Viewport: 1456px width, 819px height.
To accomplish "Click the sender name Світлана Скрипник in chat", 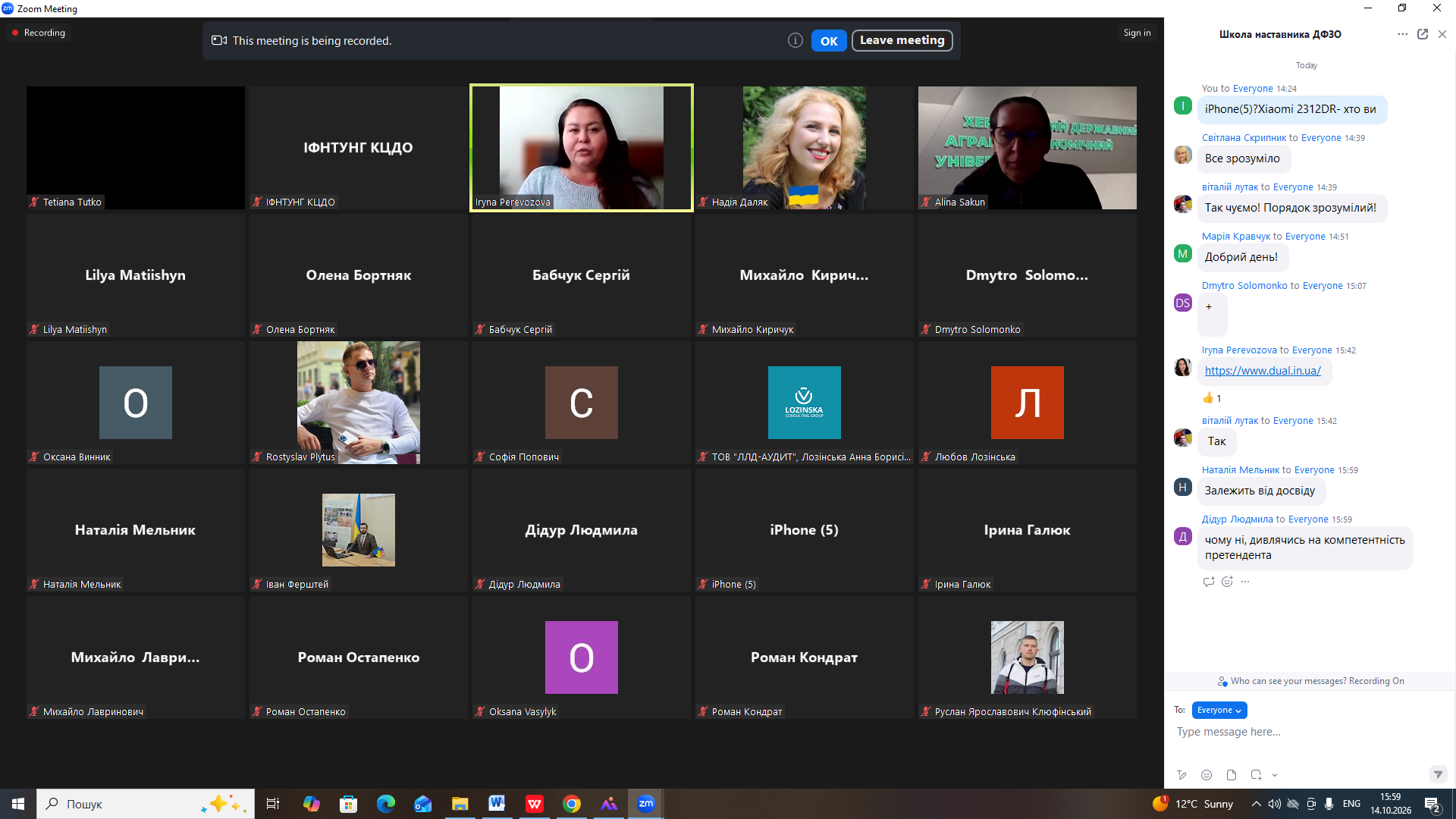I will 1244,138.
